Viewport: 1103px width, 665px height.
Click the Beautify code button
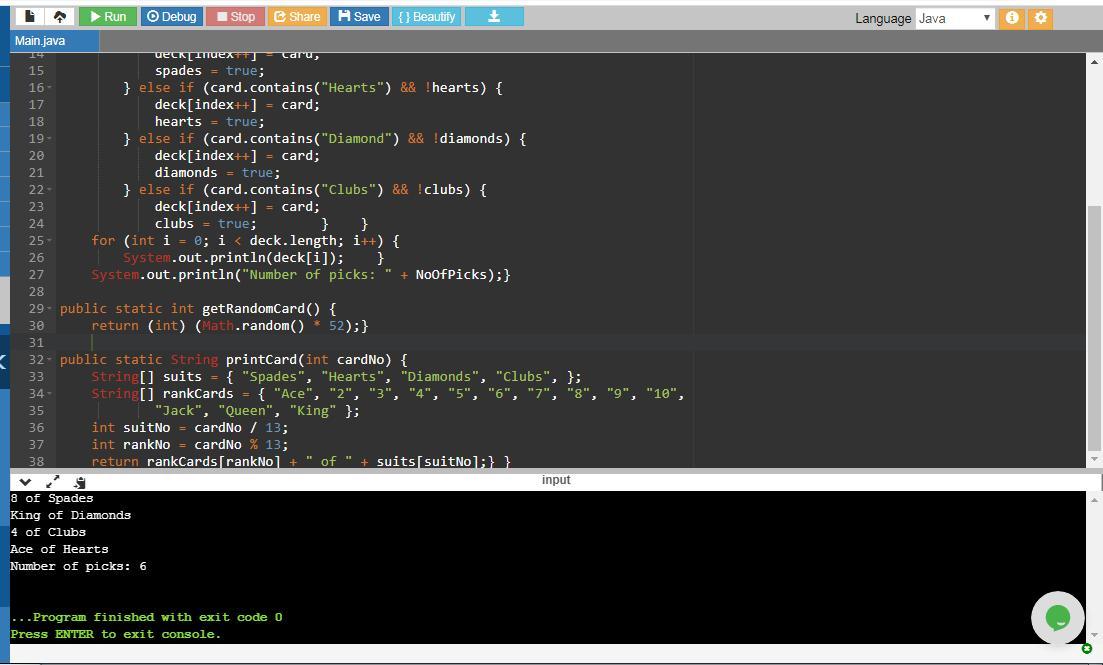click(x=426, y=16)
